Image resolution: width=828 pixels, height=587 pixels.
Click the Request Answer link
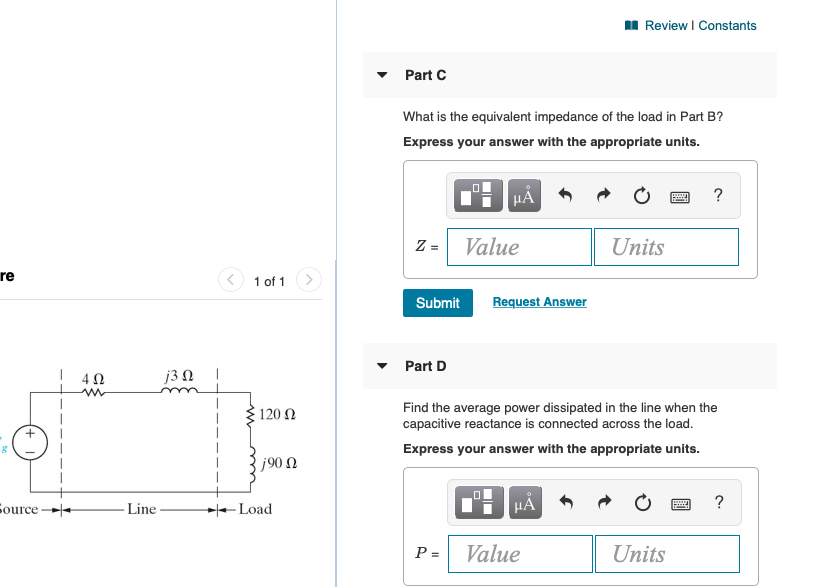pos(539,302)
